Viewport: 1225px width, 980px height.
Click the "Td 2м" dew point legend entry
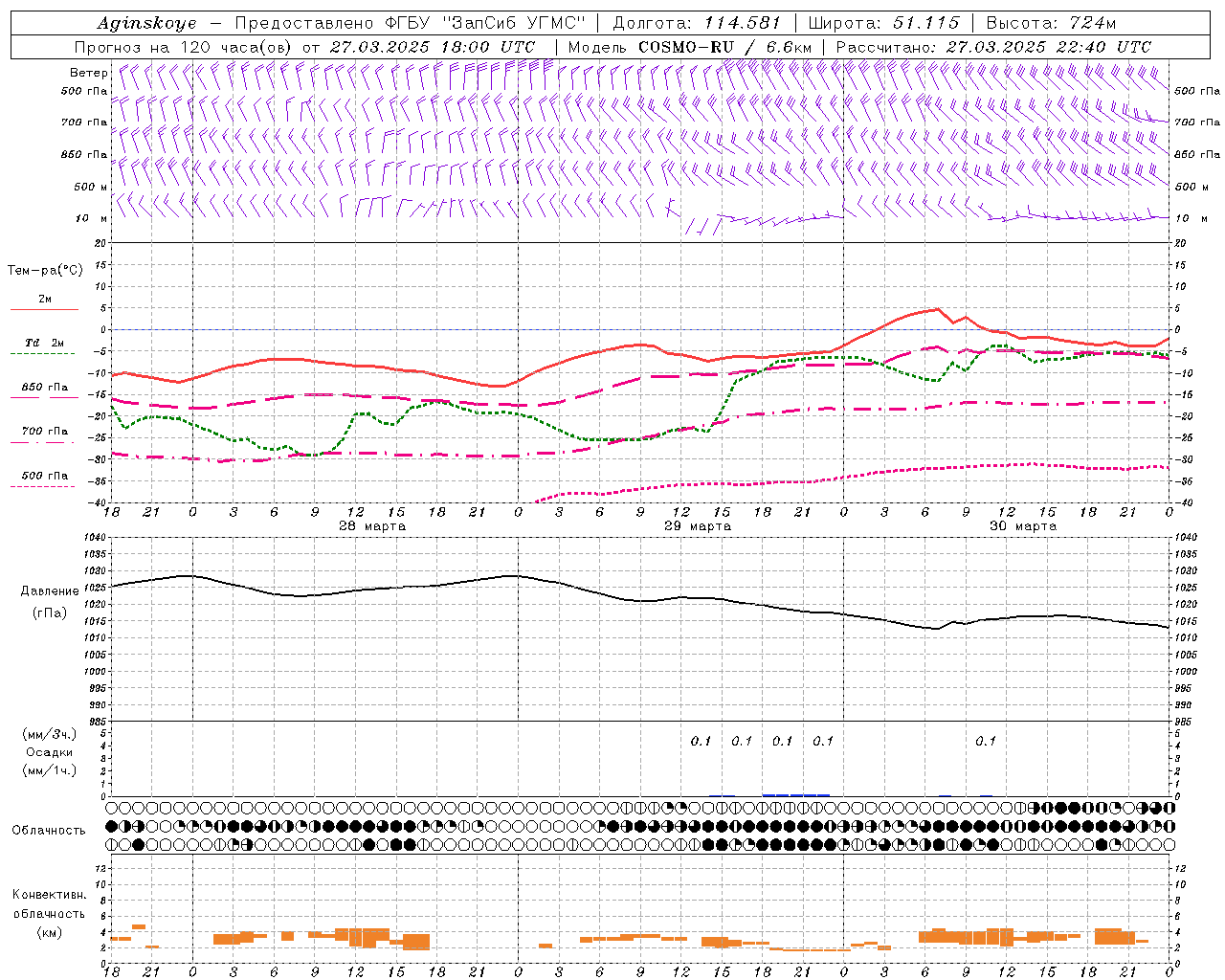[45, 343]
